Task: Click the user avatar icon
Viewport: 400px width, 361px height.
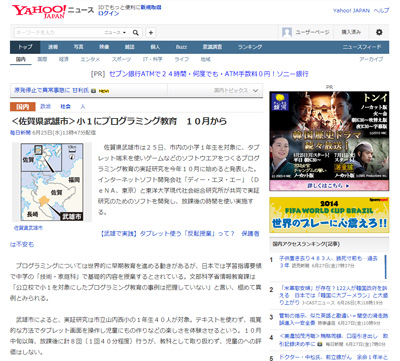Action: pyautogui.click(x=287, y=32)
